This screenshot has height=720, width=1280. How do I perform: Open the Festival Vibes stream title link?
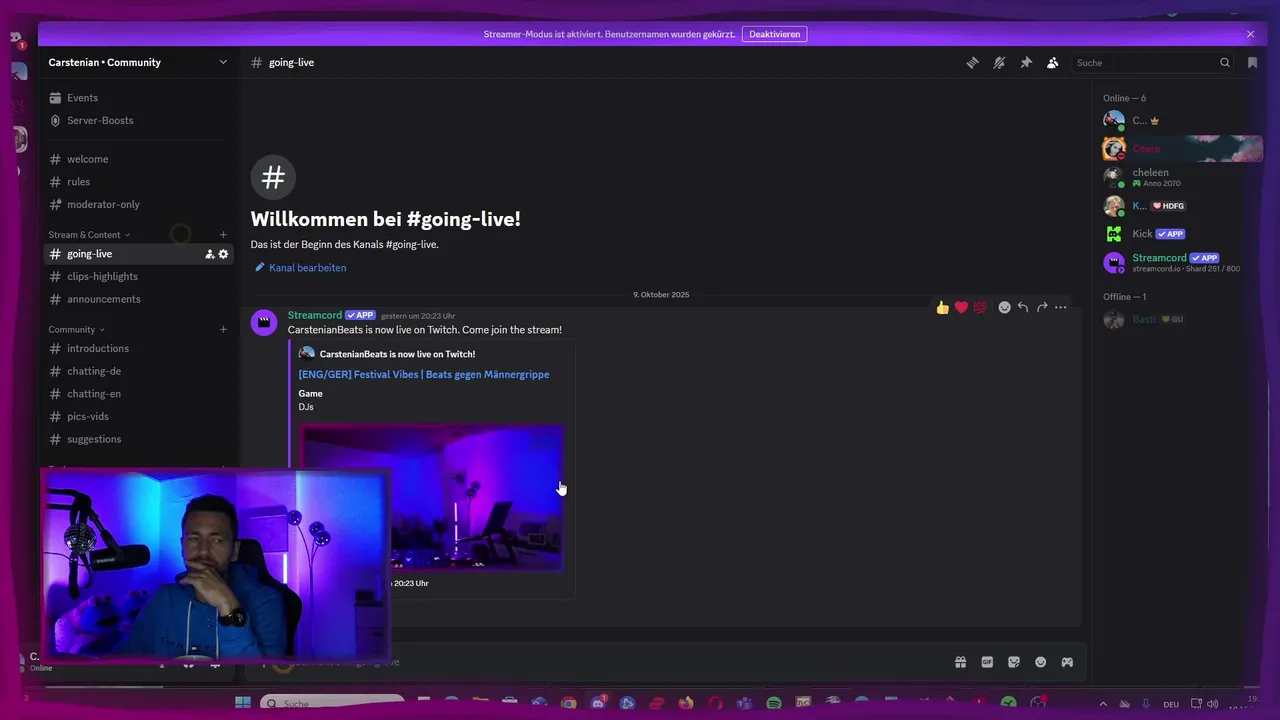[x=424, y=374]
